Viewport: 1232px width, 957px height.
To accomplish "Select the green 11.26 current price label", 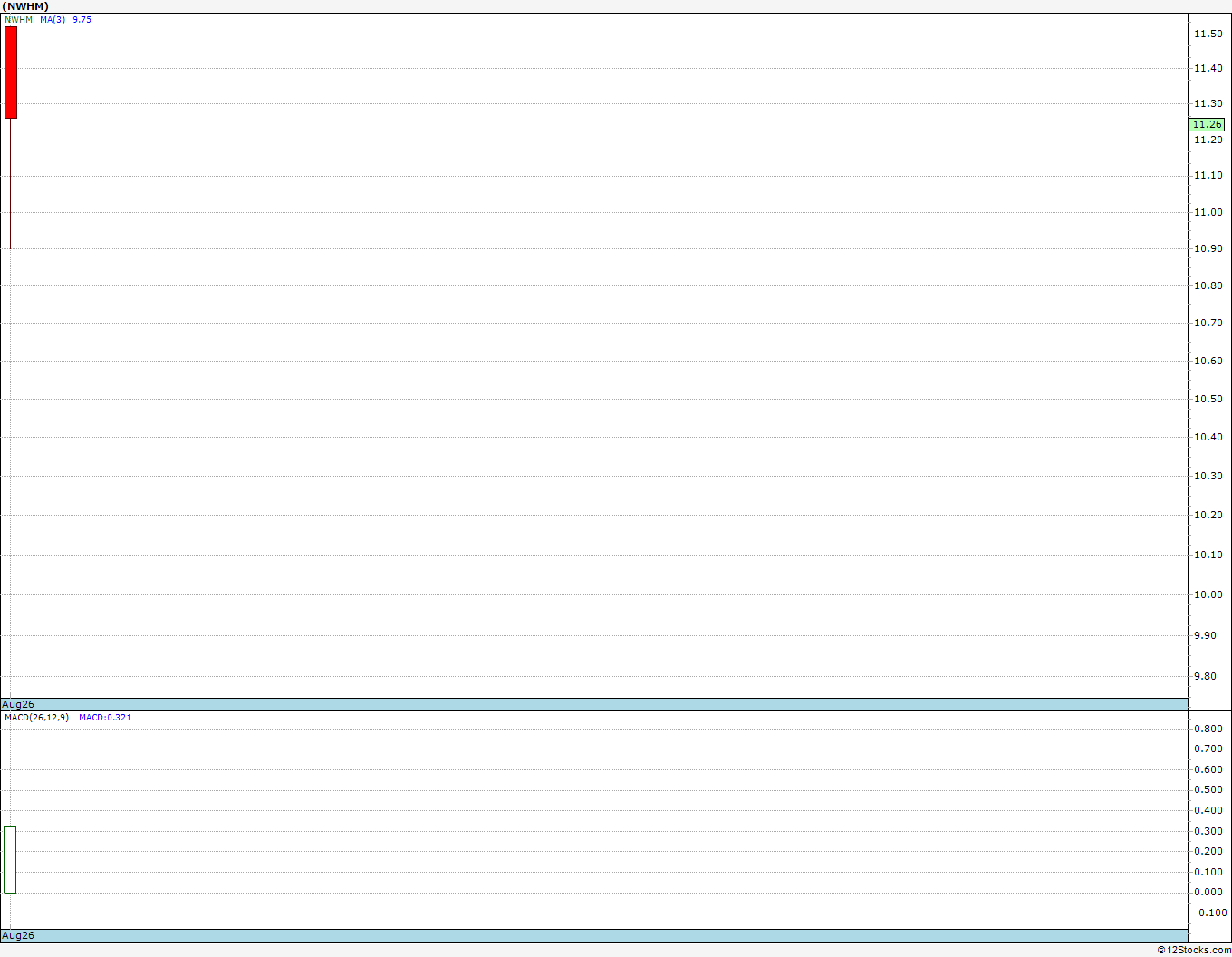I will click(1207, 124).
